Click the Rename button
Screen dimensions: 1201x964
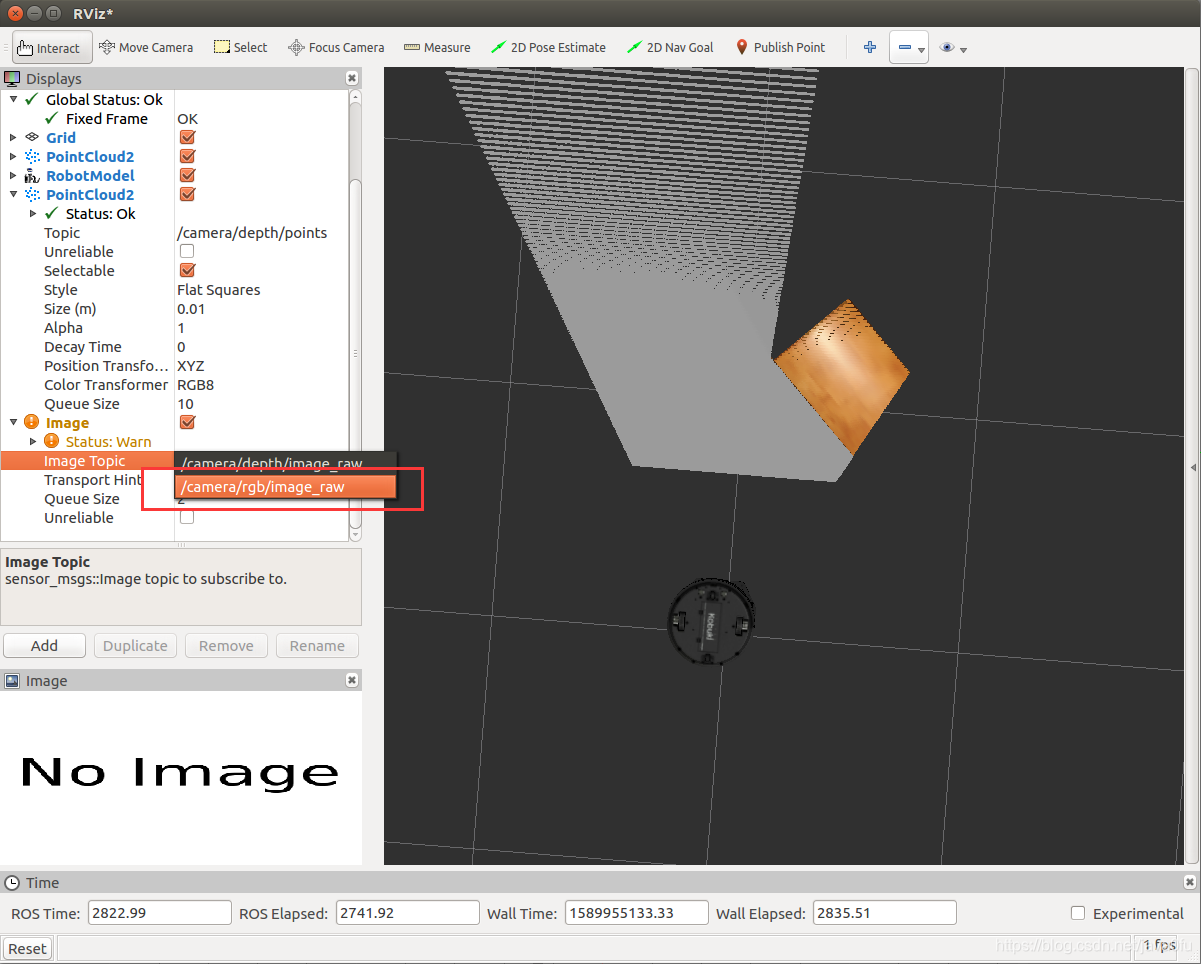[317, 645]
